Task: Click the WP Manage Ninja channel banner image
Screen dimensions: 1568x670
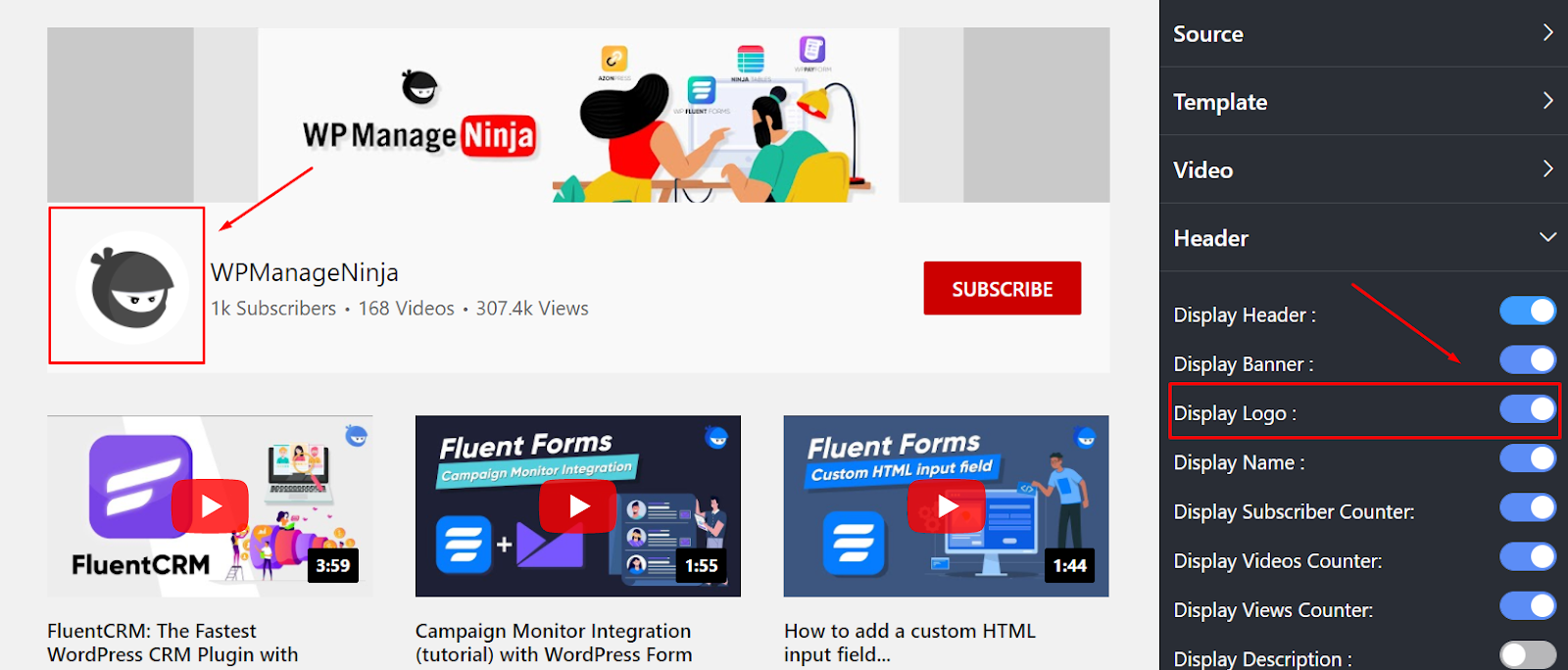Action: click(x=578, y=115)
